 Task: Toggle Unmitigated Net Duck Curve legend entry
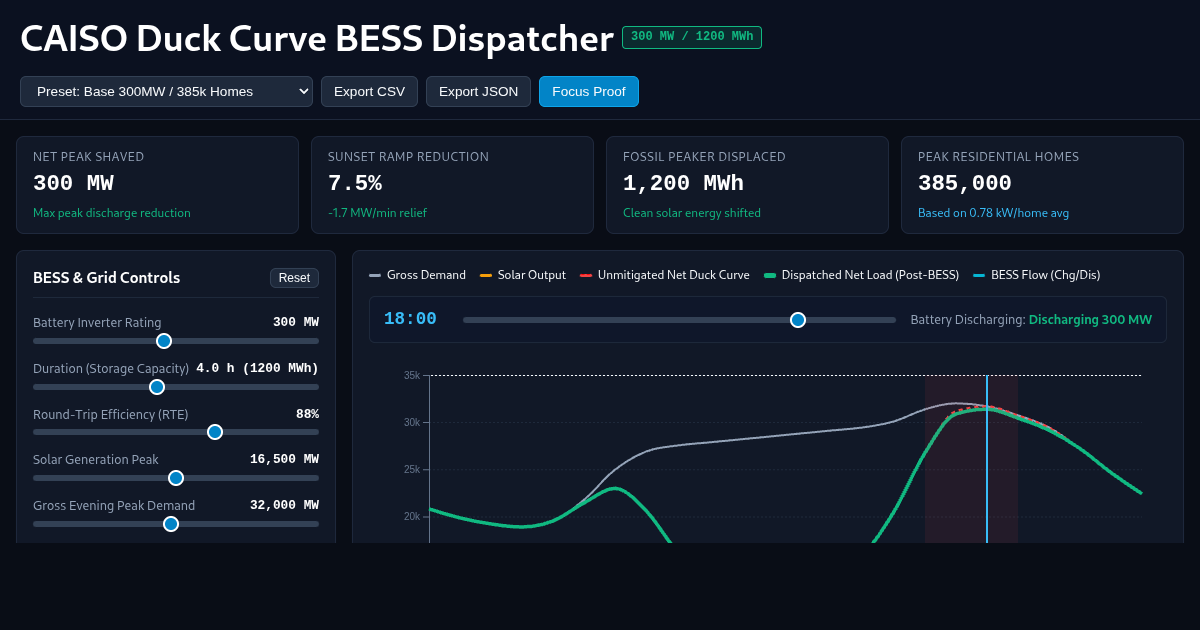[x=665, y=275]
